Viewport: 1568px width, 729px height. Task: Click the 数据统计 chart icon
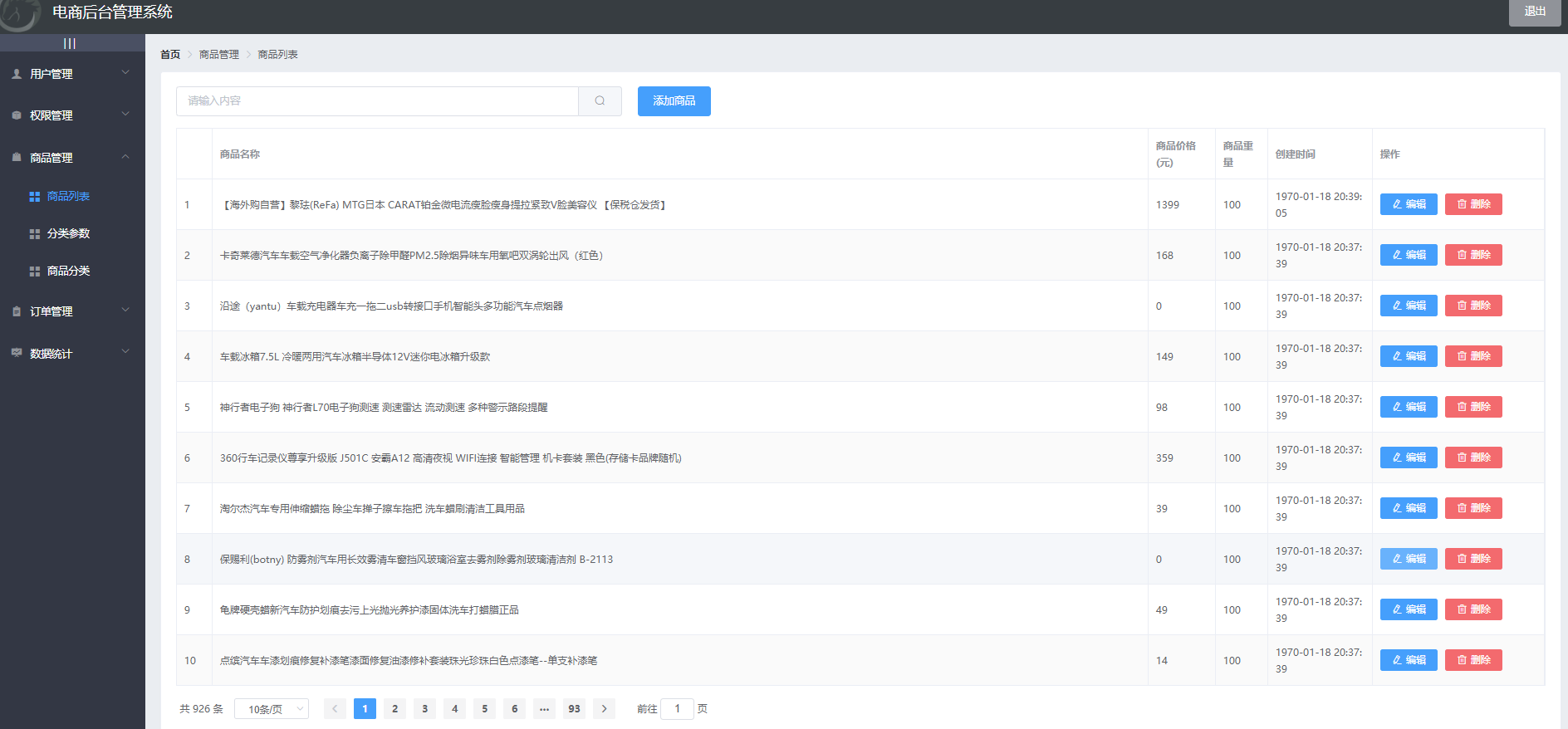(x=17, y=353)
